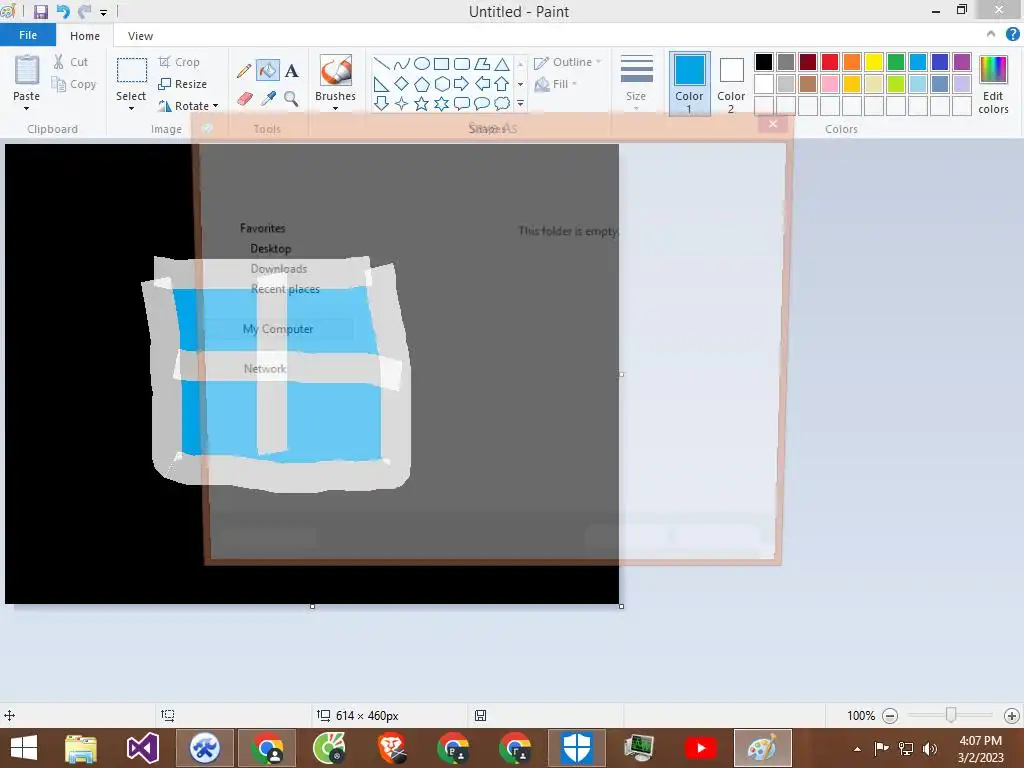Click the Edit colors button
The width and height of the screenshot is (1024, 768).
[x=993, y=85]
